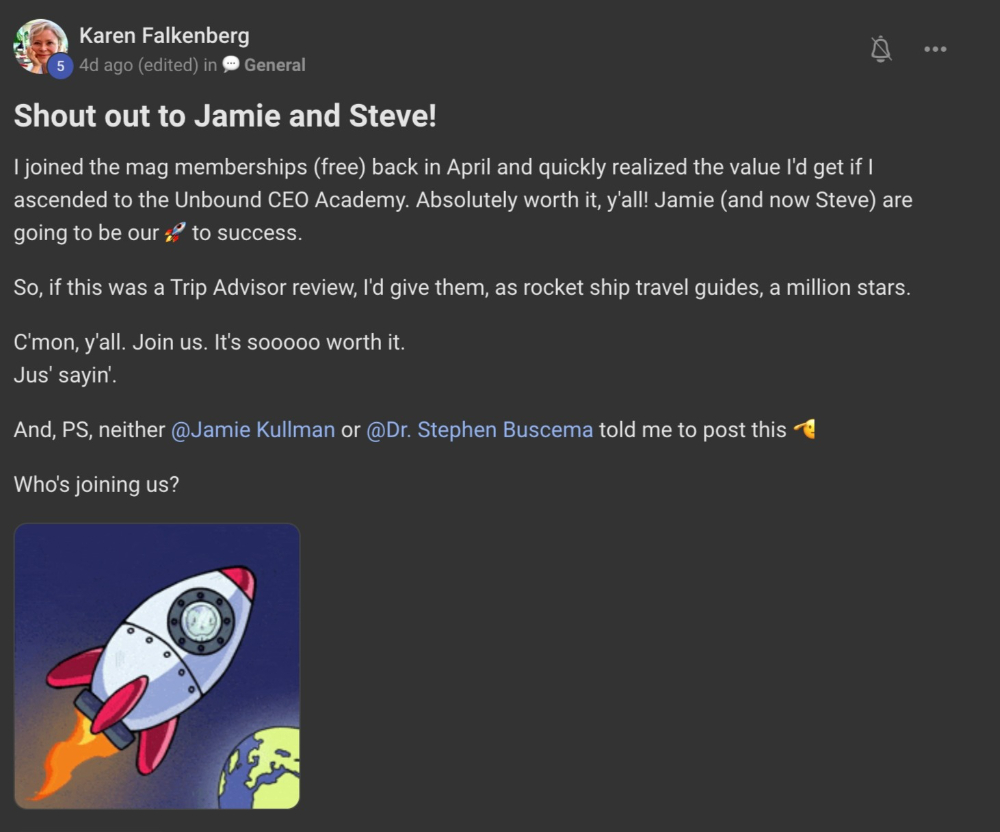Viewport: 1000px width, 832px height.
Task: Open the General category link
Action: click(274, 65)
